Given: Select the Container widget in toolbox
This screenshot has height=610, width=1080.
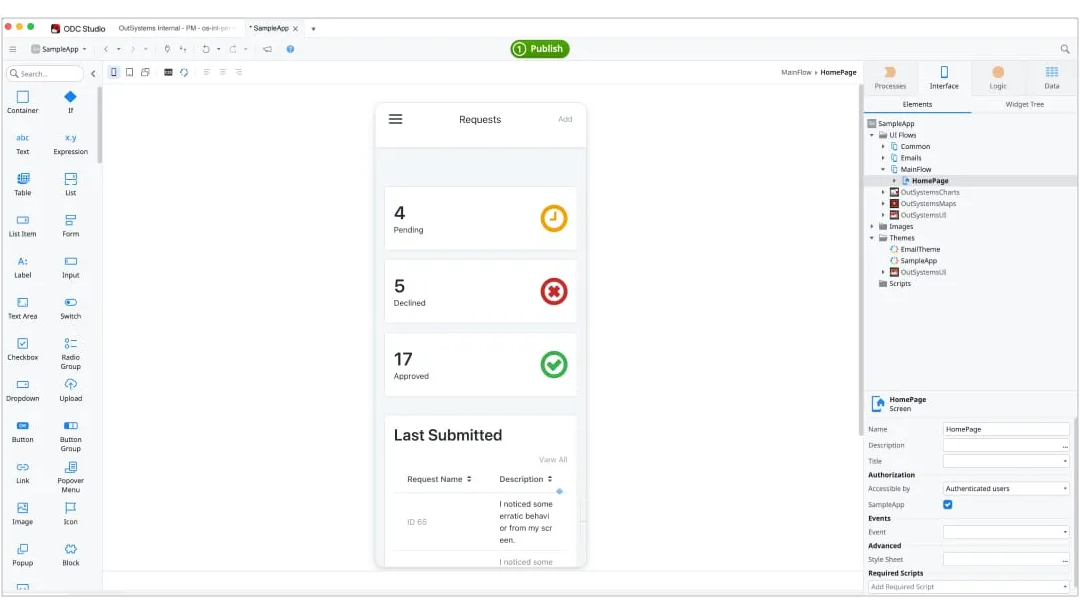Looking at the screenshot, I should (22, 97).
